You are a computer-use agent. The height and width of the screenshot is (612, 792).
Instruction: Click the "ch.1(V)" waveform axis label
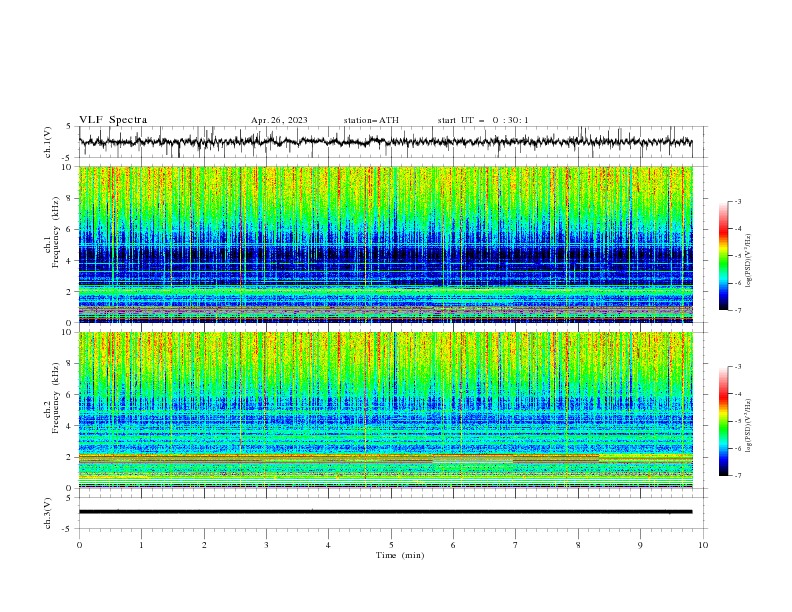48,142
